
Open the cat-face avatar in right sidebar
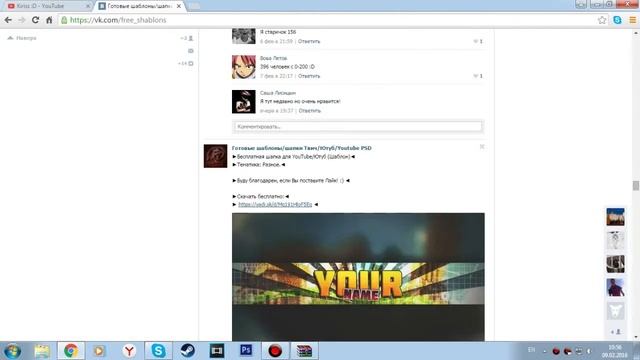615,311
